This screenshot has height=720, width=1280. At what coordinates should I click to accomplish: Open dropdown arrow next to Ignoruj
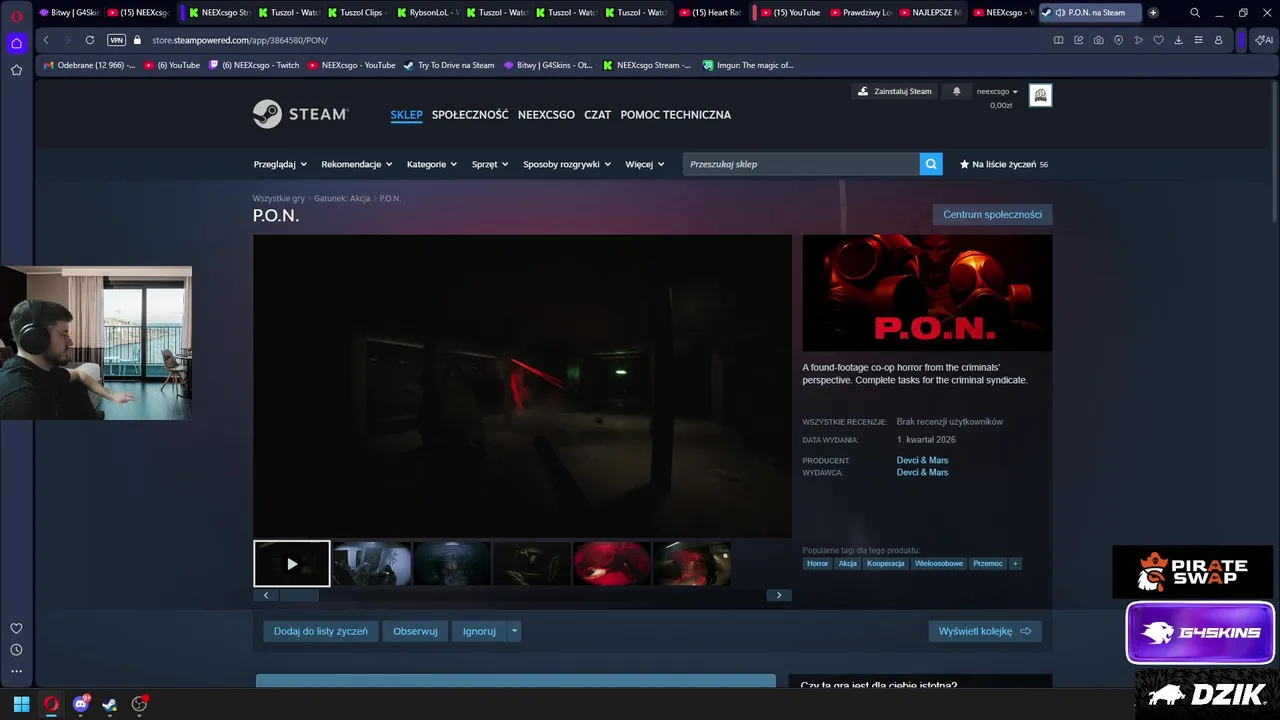(x=514, y=631)
